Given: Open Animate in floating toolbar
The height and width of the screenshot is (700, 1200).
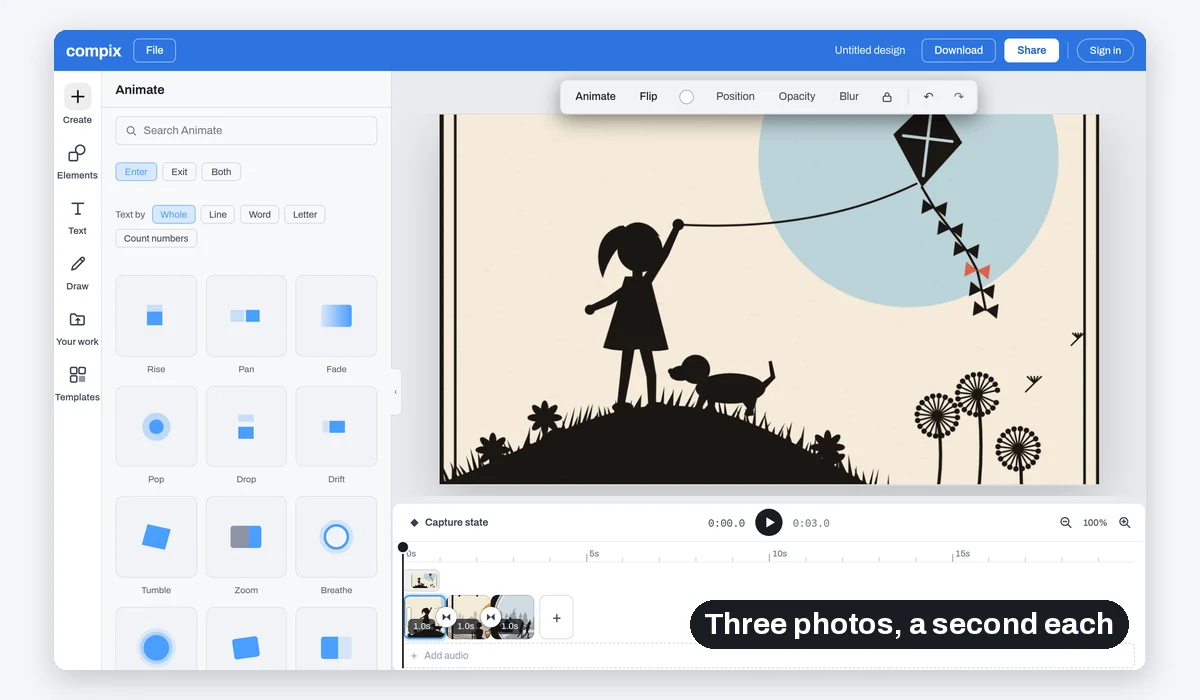Looking at the screenshot, I should (595, 97).
